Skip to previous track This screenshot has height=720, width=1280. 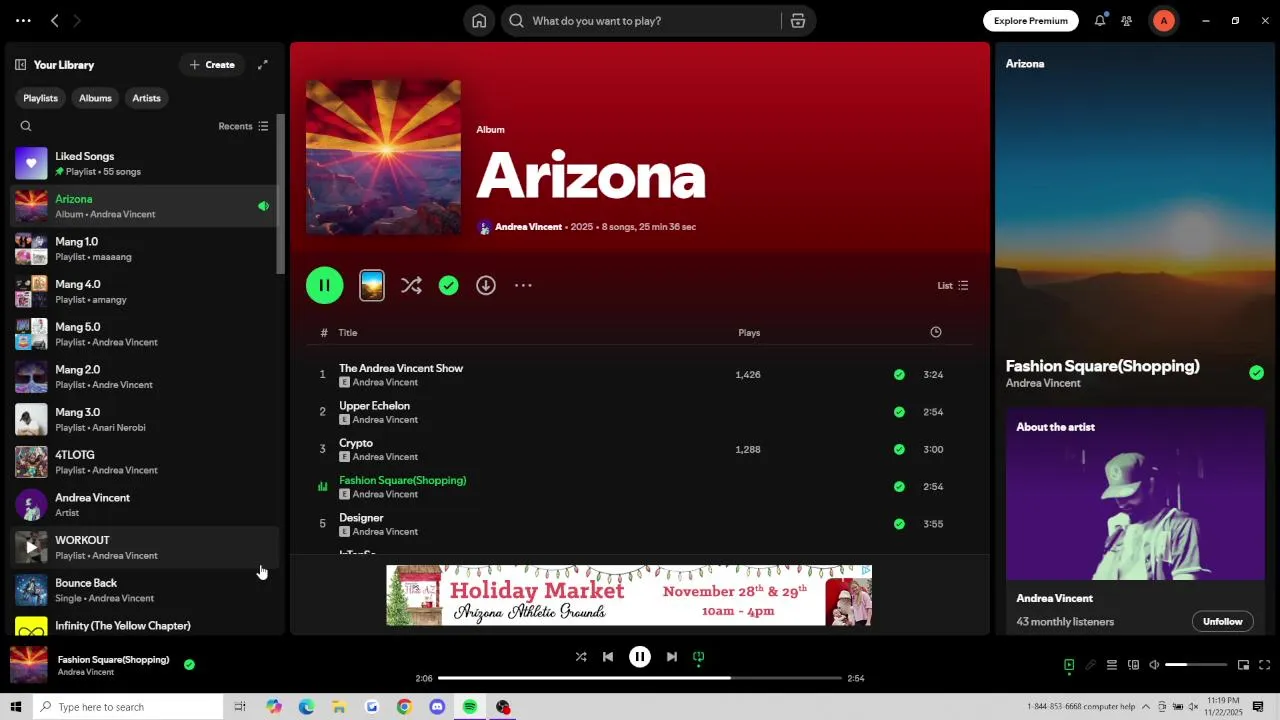(608, 657)
